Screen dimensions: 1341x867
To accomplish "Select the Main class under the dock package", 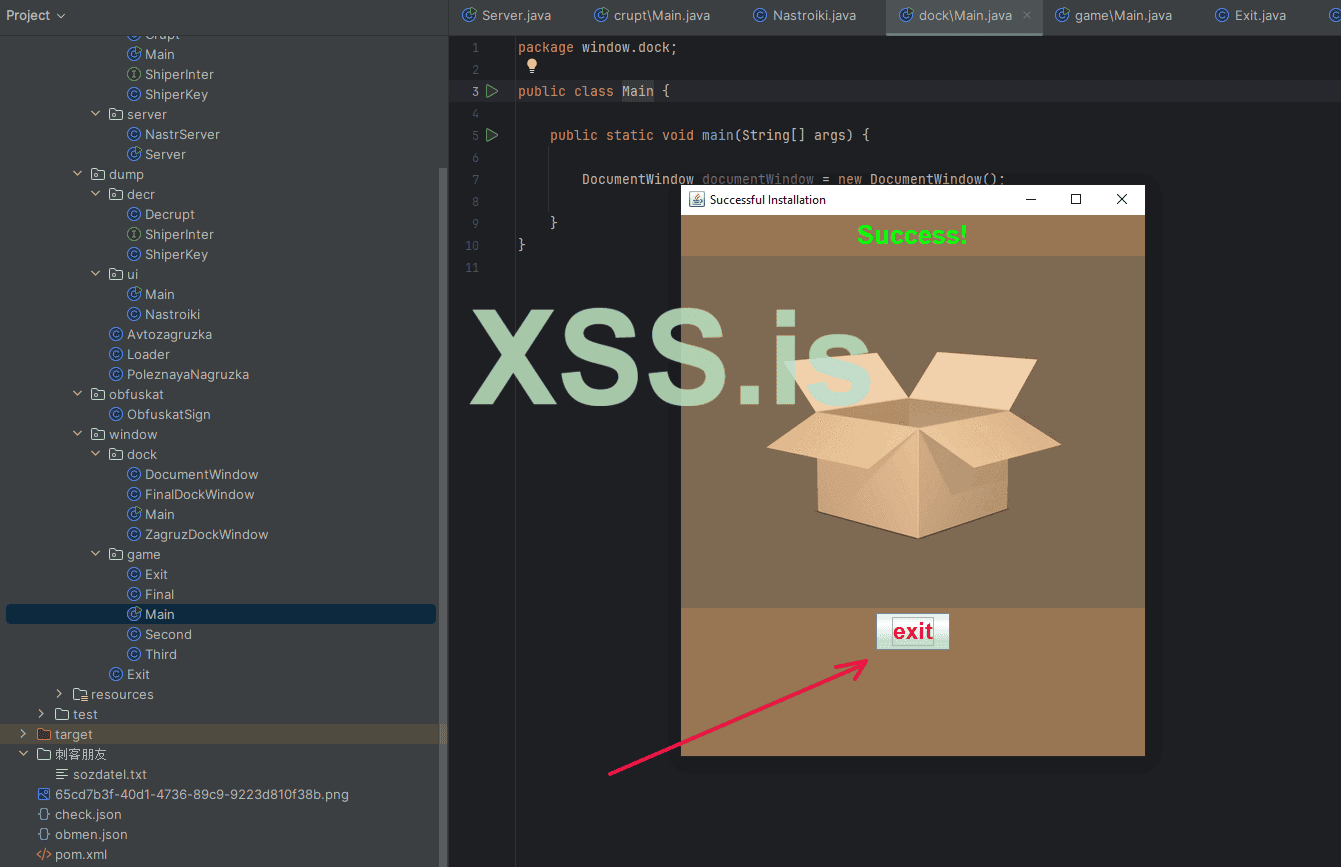I will pos(159,514).
